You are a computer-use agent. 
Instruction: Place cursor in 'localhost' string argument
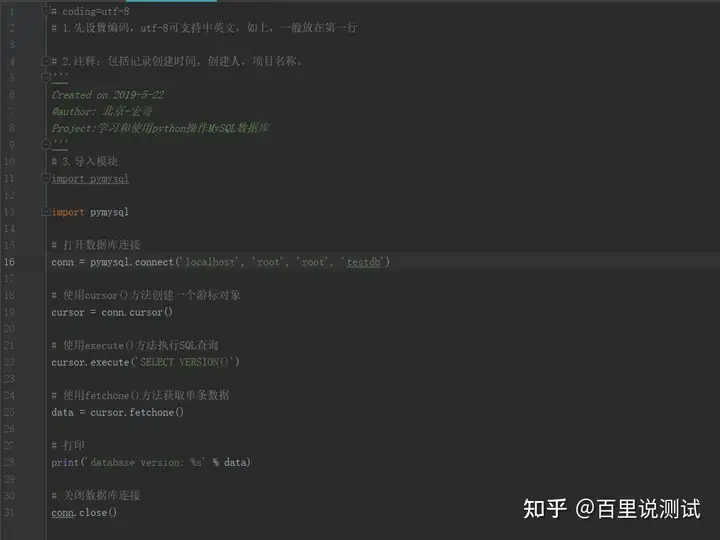point(209,262)
